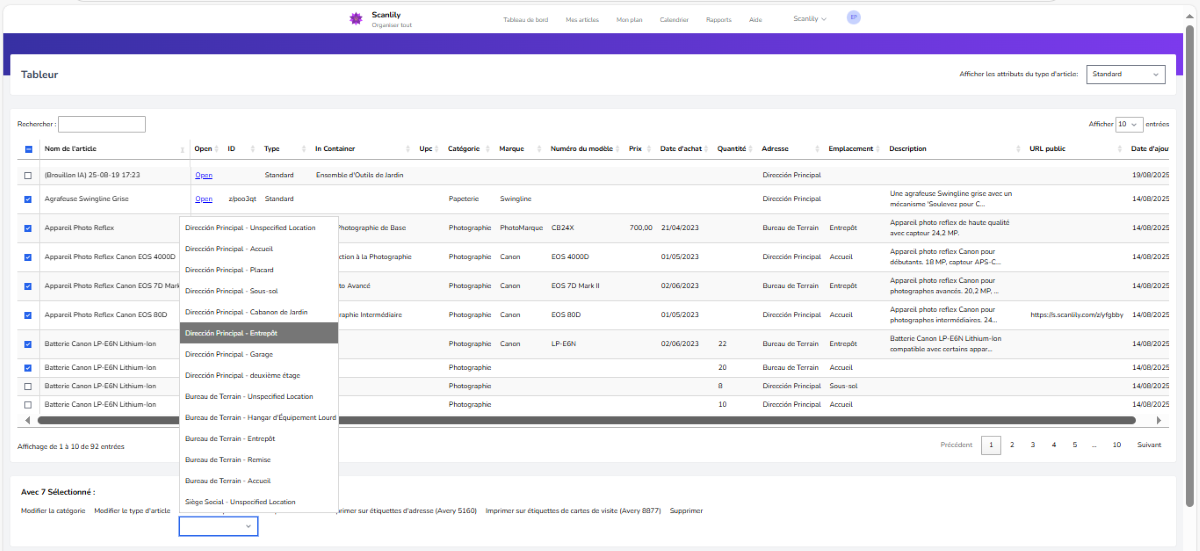This screenshot has width=1200, height=551.
Task: Focus the Rechercher search field
Action: (102, 124)
